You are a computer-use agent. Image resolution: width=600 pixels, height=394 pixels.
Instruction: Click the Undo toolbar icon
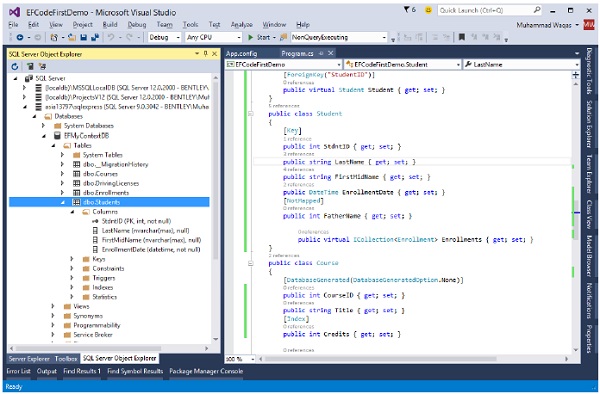point(111,37)
